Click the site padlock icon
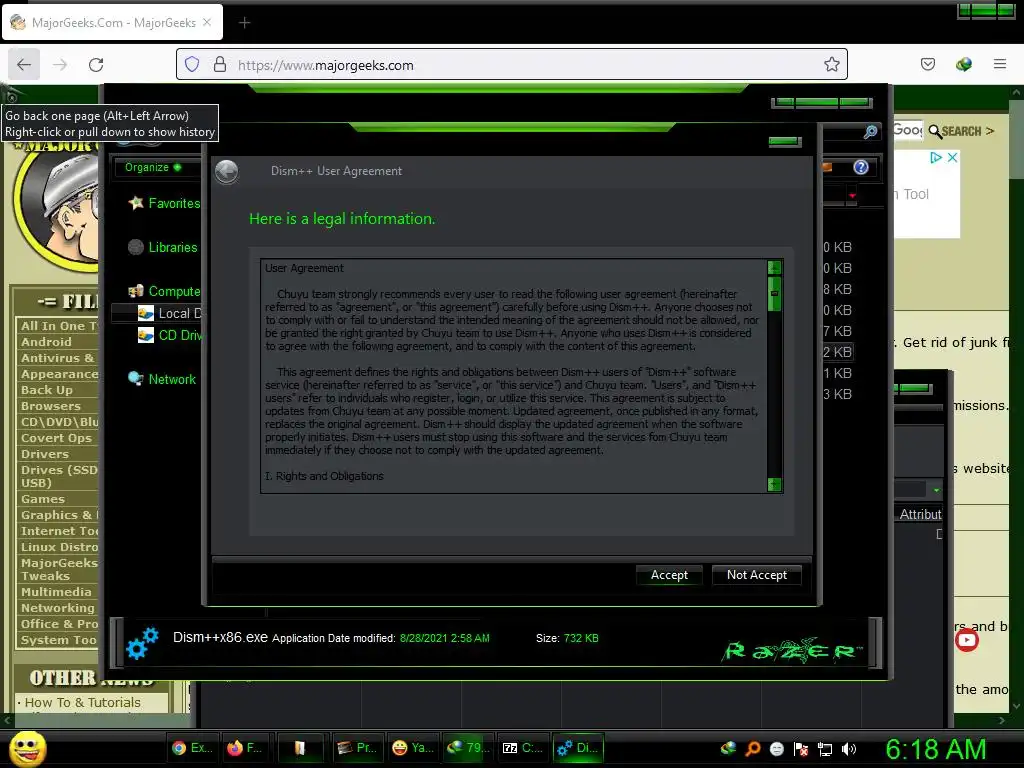Viewport: 1024px width, 768px height. 220,65
